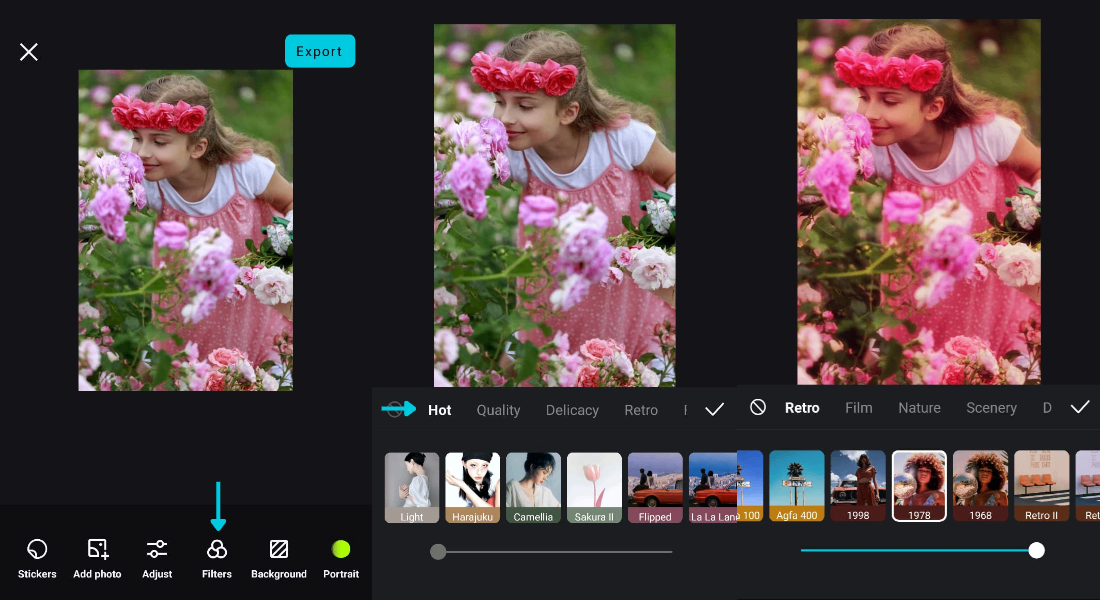Select the Background tool

tap(279, 556)
